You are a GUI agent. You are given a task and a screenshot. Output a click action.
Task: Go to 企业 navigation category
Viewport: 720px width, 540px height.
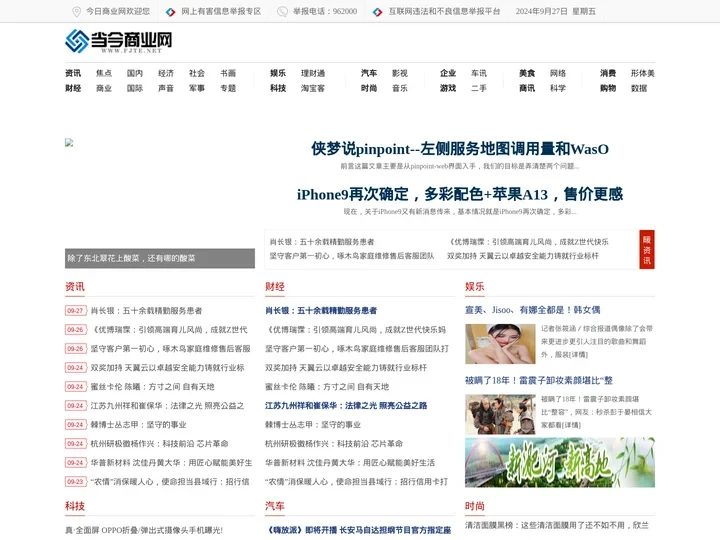[448, 73]
